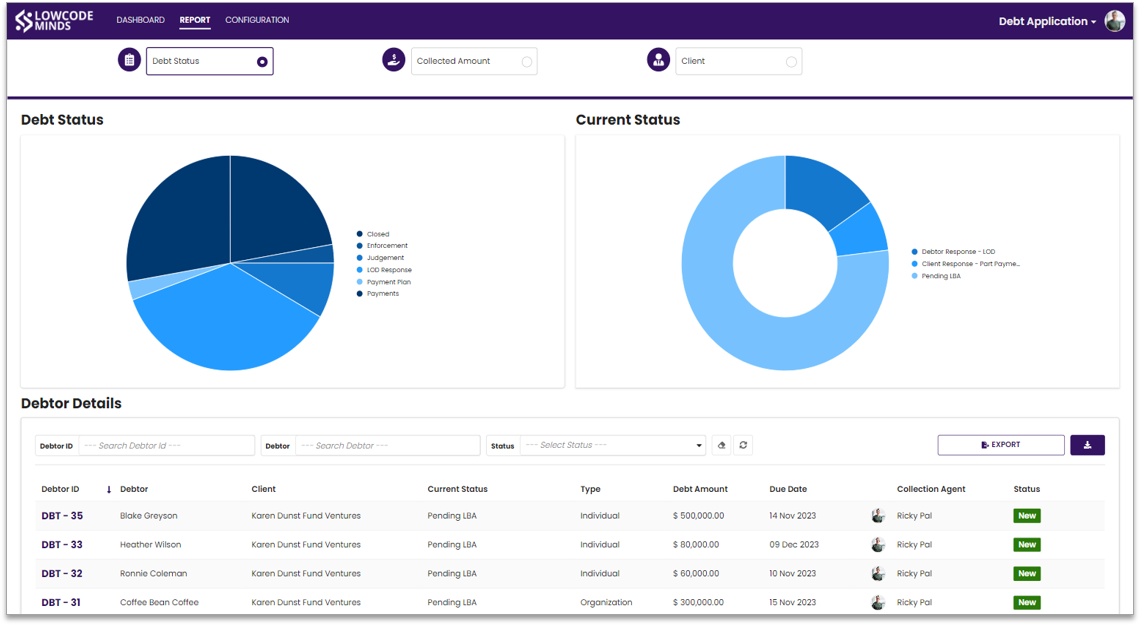The image size is (1140, 625).
Task: Open the Configuration tab
Action: click(x=257, y=20)
